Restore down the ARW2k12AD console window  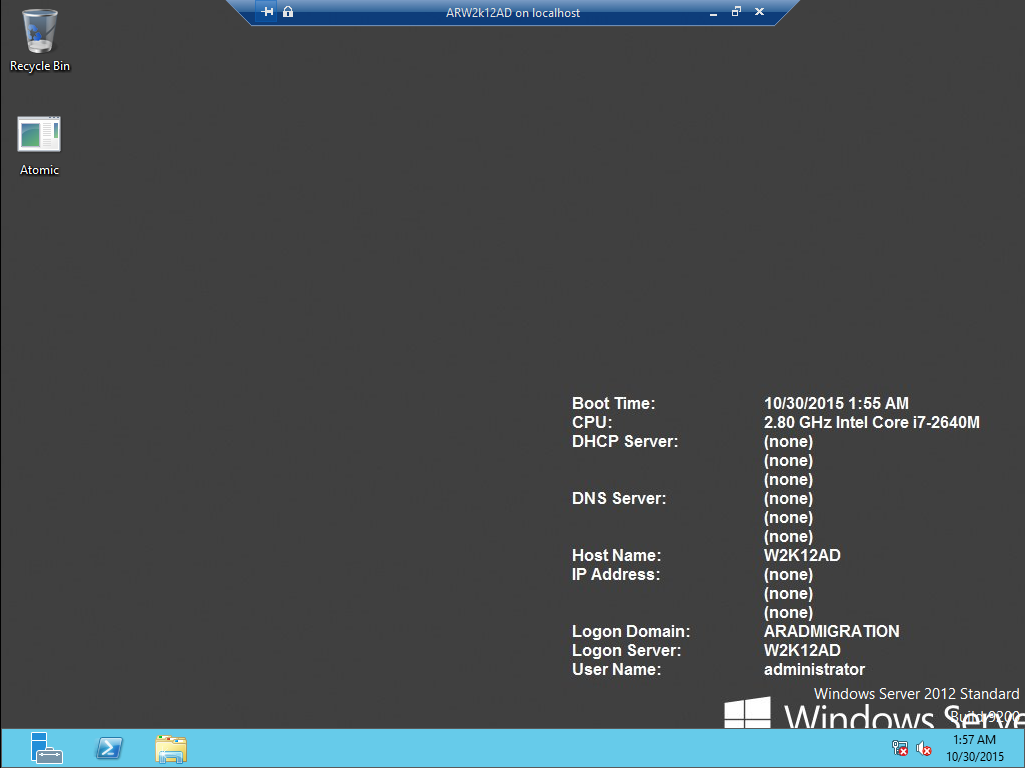[736, 12]
